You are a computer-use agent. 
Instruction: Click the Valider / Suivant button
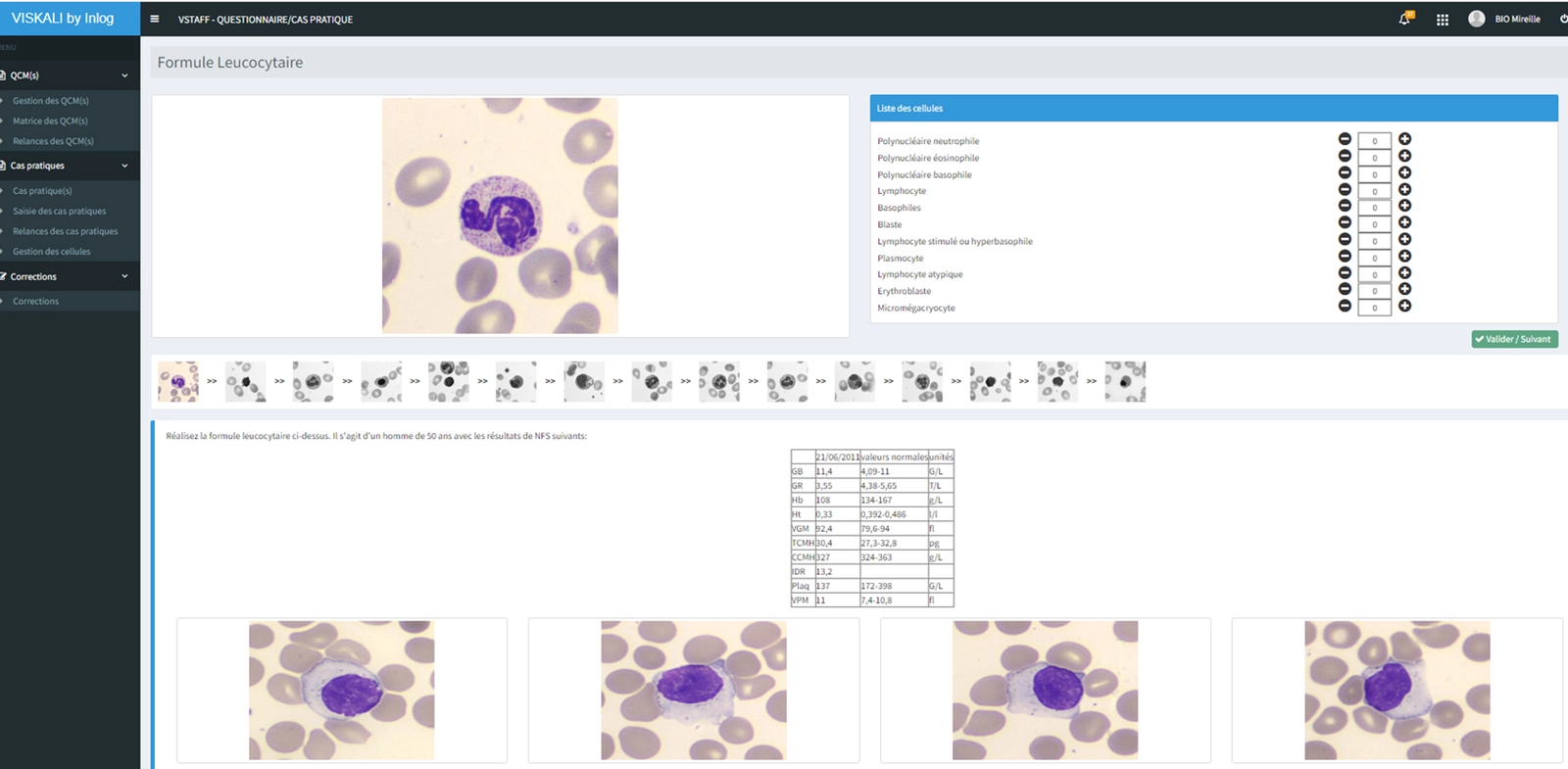tap(1514, 339)
